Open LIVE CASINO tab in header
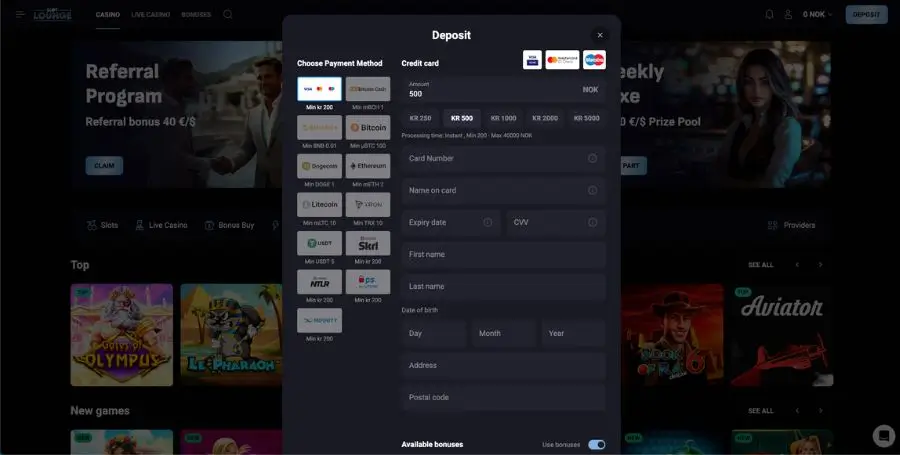Viewport: 900px width, 455px height. [x=150, y=14]
